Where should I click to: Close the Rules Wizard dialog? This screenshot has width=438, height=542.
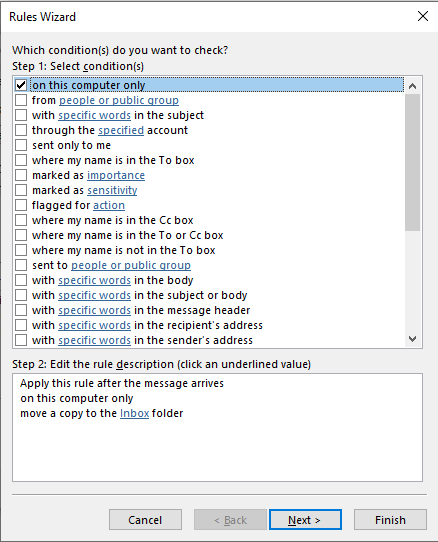tap(422, 16)
